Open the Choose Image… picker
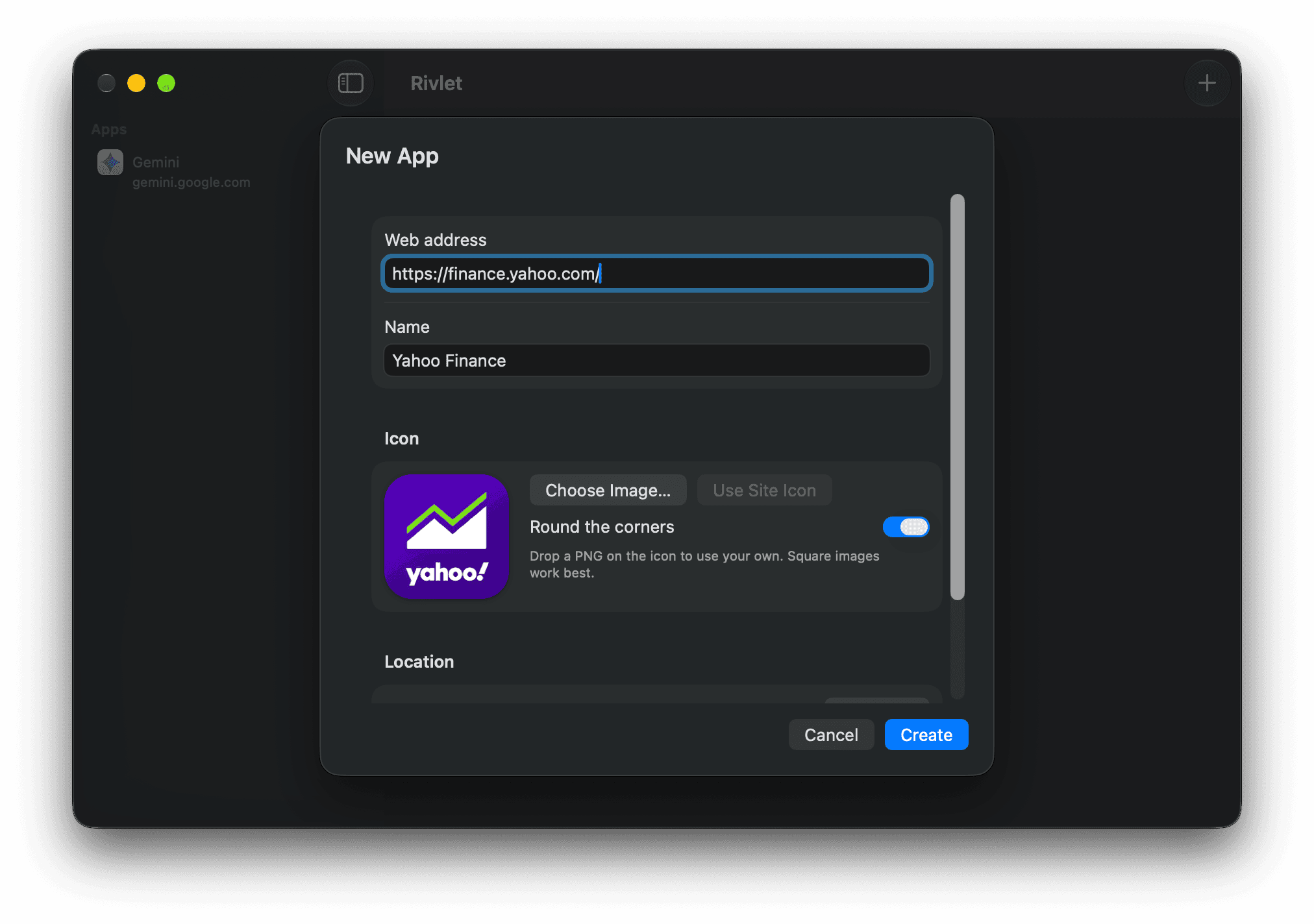This screenshot has height=924, width=1314. coord(608,491)
